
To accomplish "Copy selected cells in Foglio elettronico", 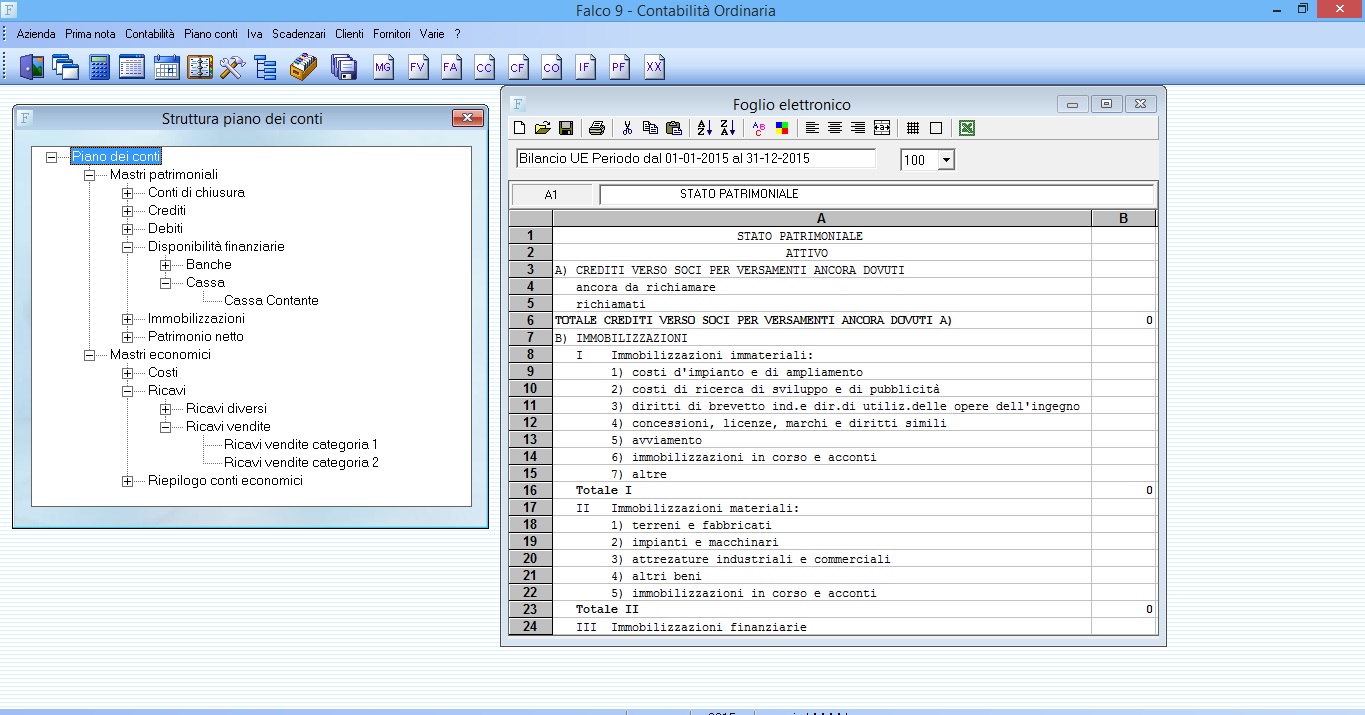I will 650,128.
